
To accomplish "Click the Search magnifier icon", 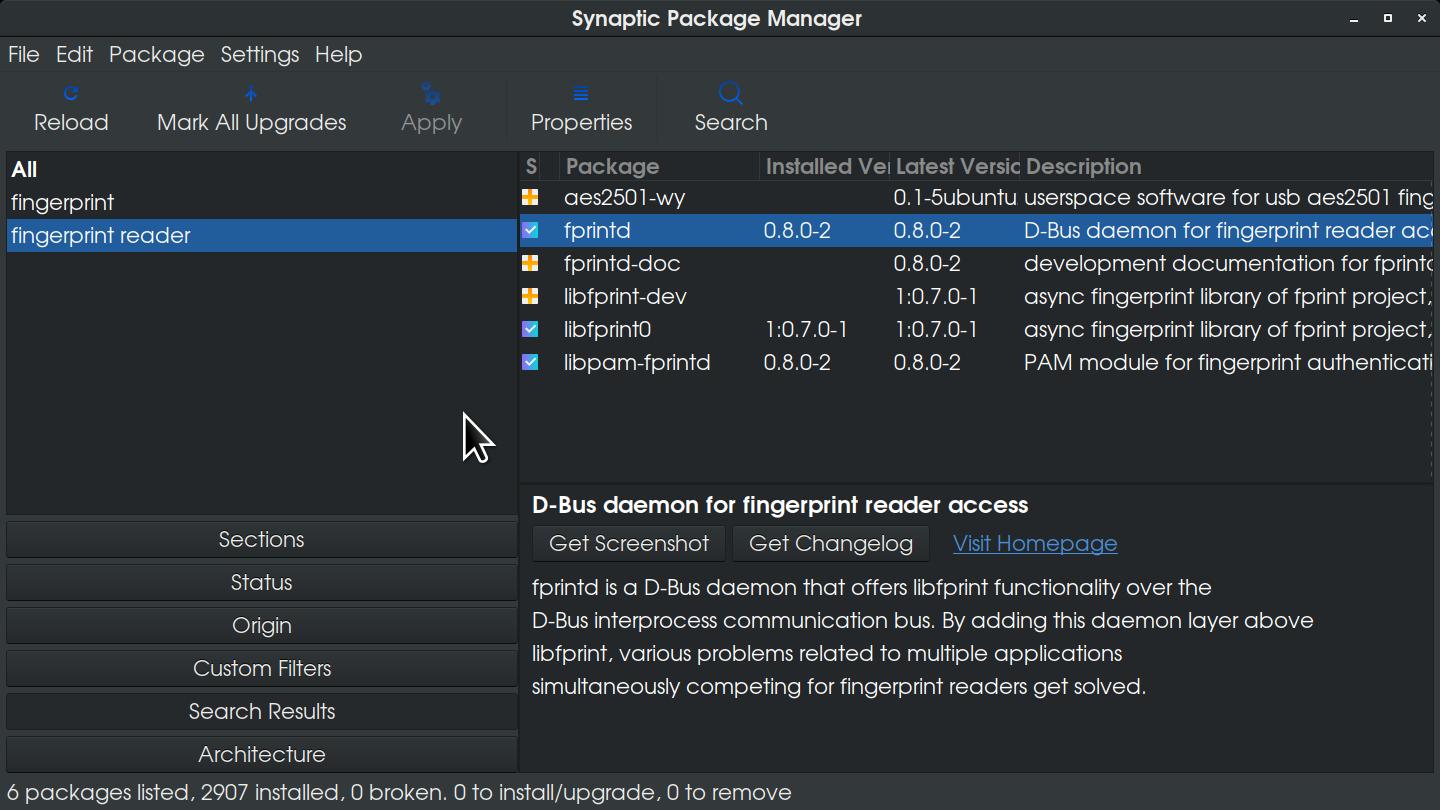I will click(x=731, y=94).
